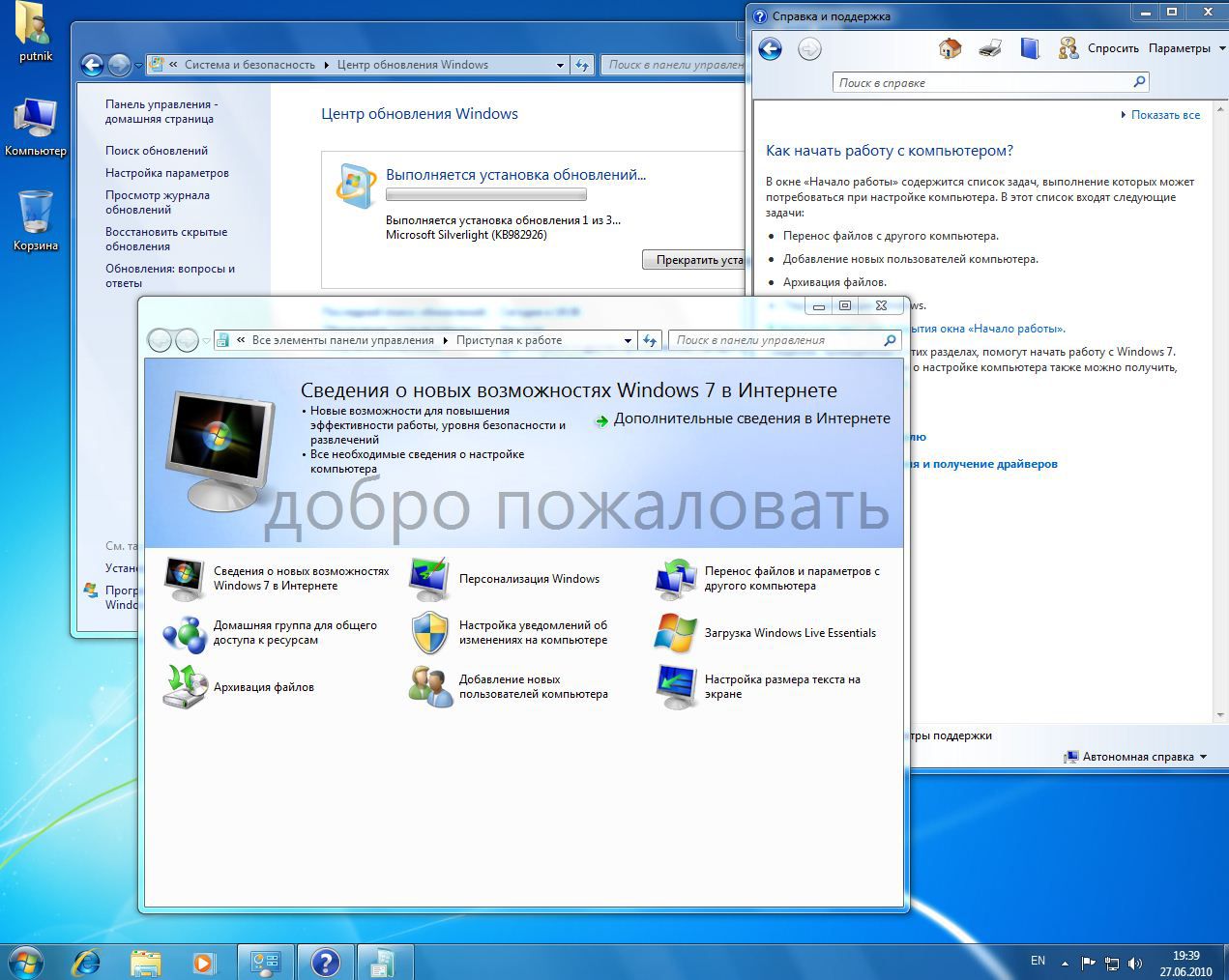Click inside the Поиск в справке search field

(x=977, y=82)
